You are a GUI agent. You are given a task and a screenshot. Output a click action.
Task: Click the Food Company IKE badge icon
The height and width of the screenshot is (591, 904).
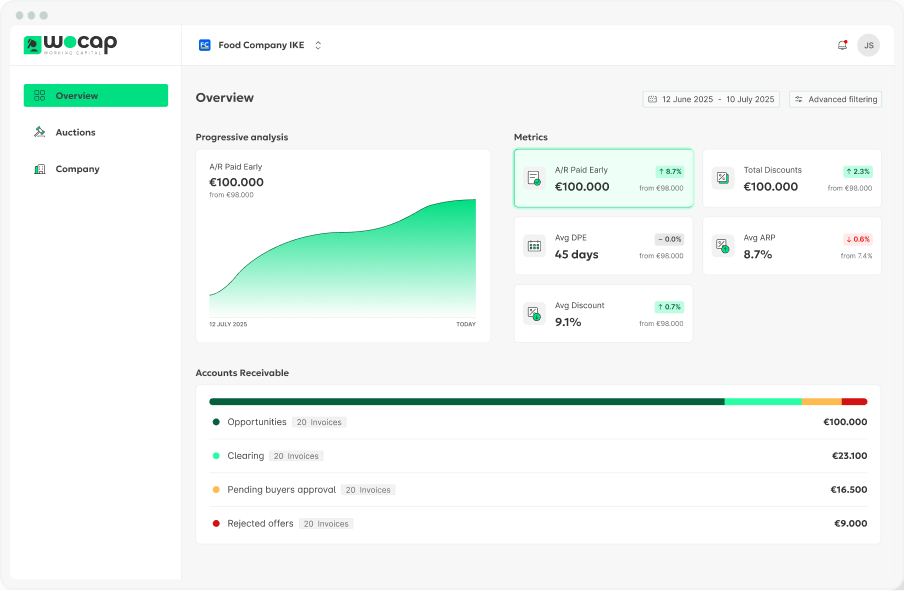point(204,45)
